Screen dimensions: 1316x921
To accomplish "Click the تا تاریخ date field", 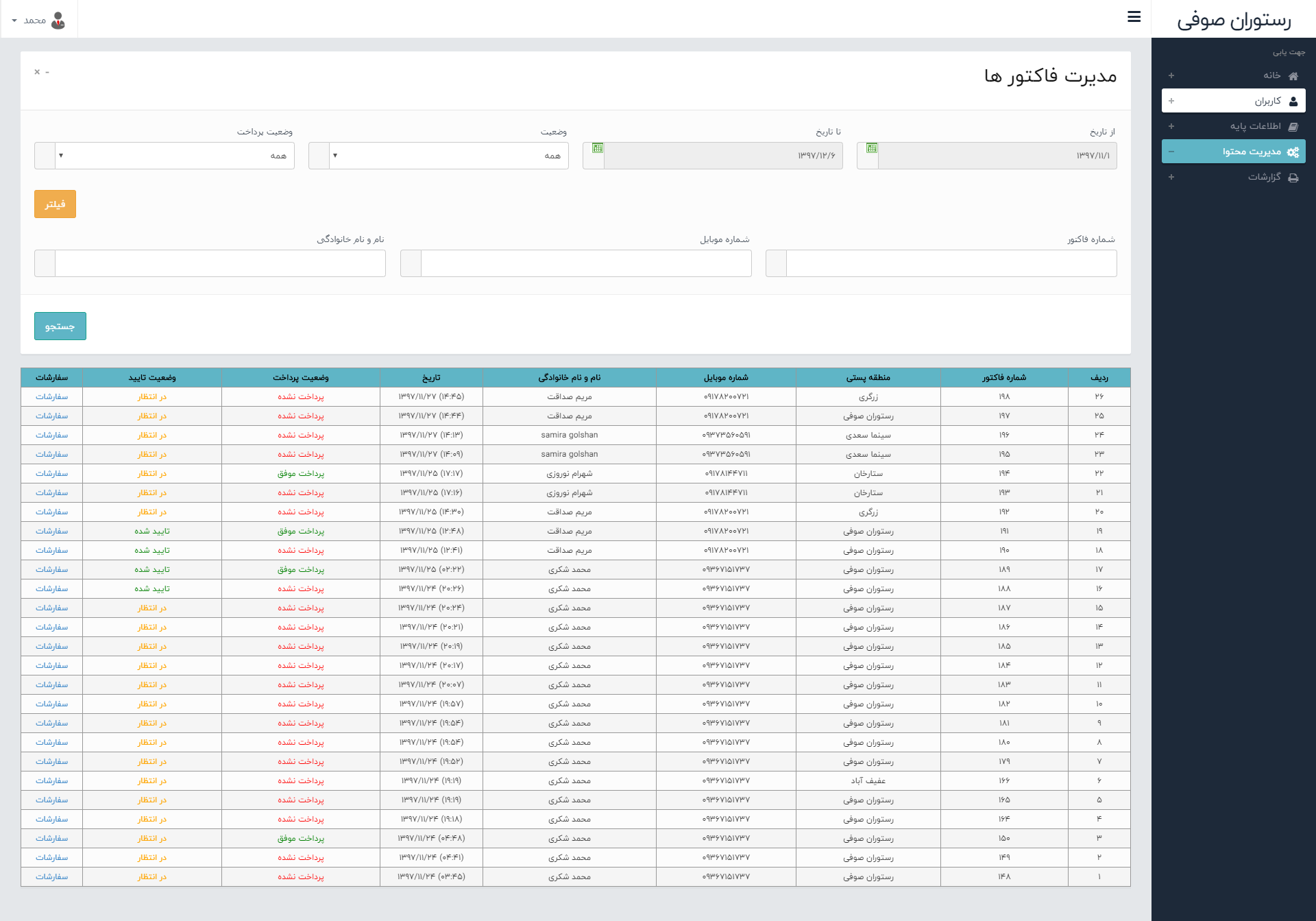I will click(x=723, y=156).
